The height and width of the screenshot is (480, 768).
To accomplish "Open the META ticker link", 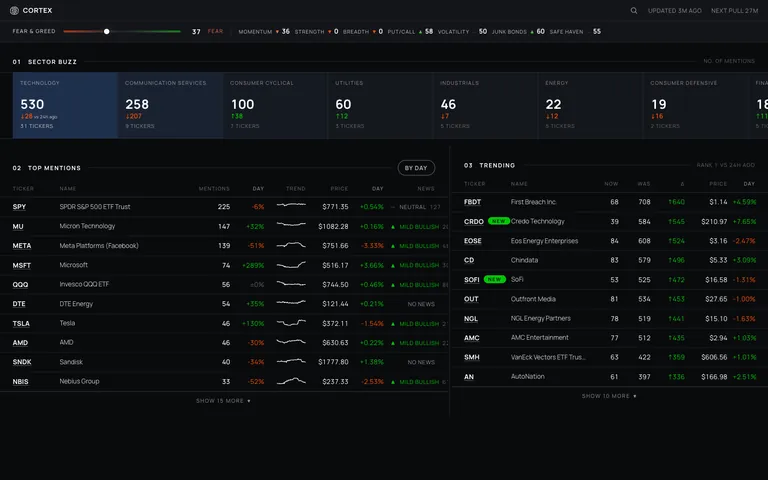I will click(x=22, y=246).
